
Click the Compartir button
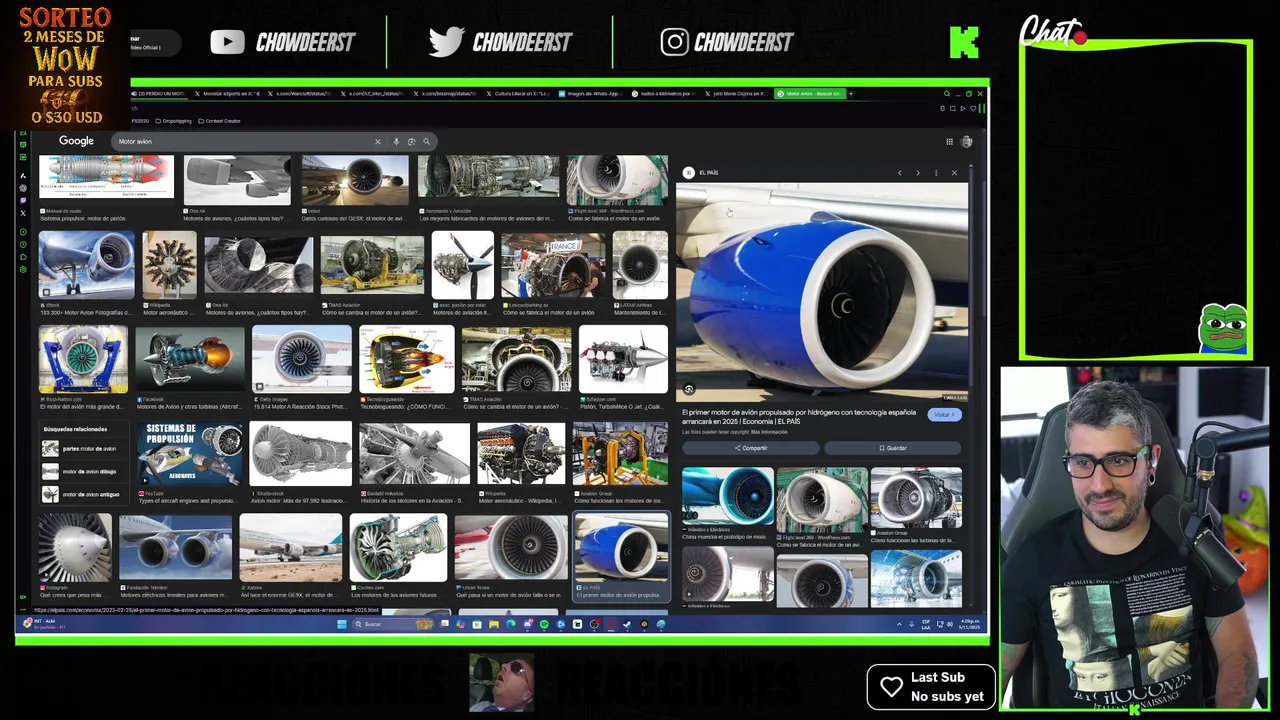pos(750,448)
